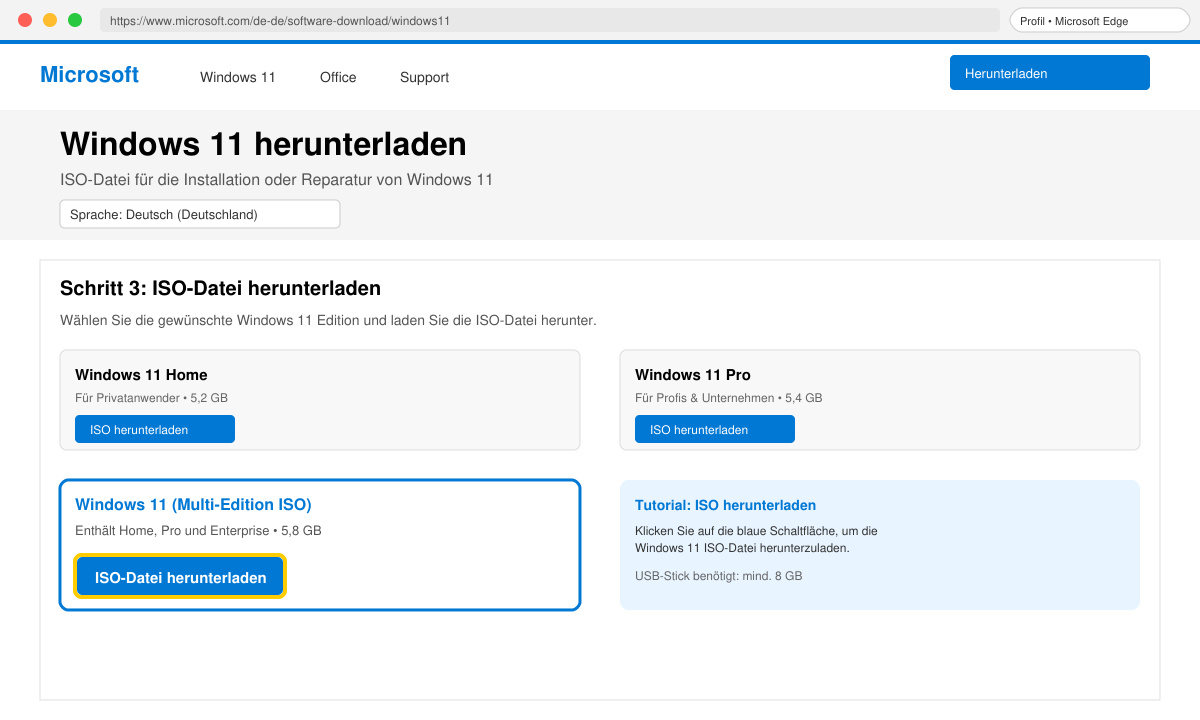Select the Windows 11 (Multi-Edition ISO) heading
This screenshot has height=720, width=1200.
tap(193, 504)
